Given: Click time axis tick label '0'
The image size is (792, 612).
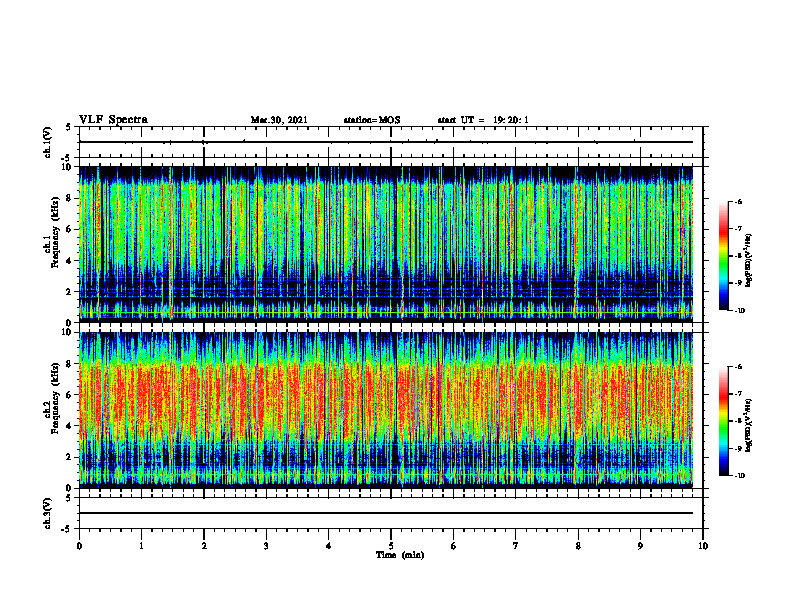Looking at the screenshot, I should point(79,546).
